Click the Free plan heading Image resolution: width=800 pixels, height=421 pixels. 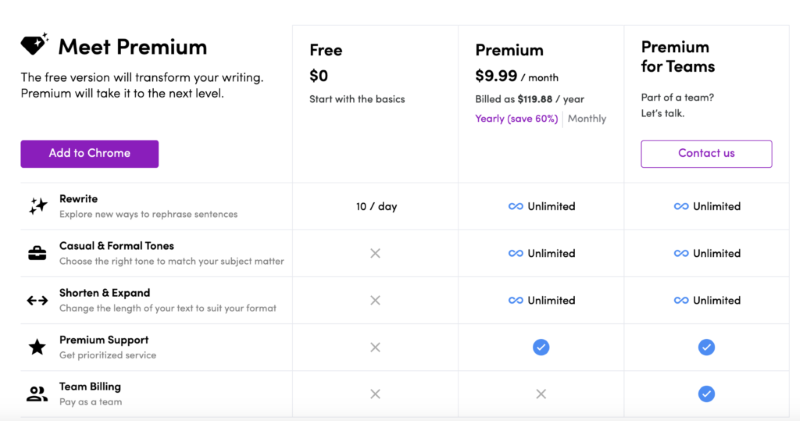pyautogui.click(x=326, y=50)
